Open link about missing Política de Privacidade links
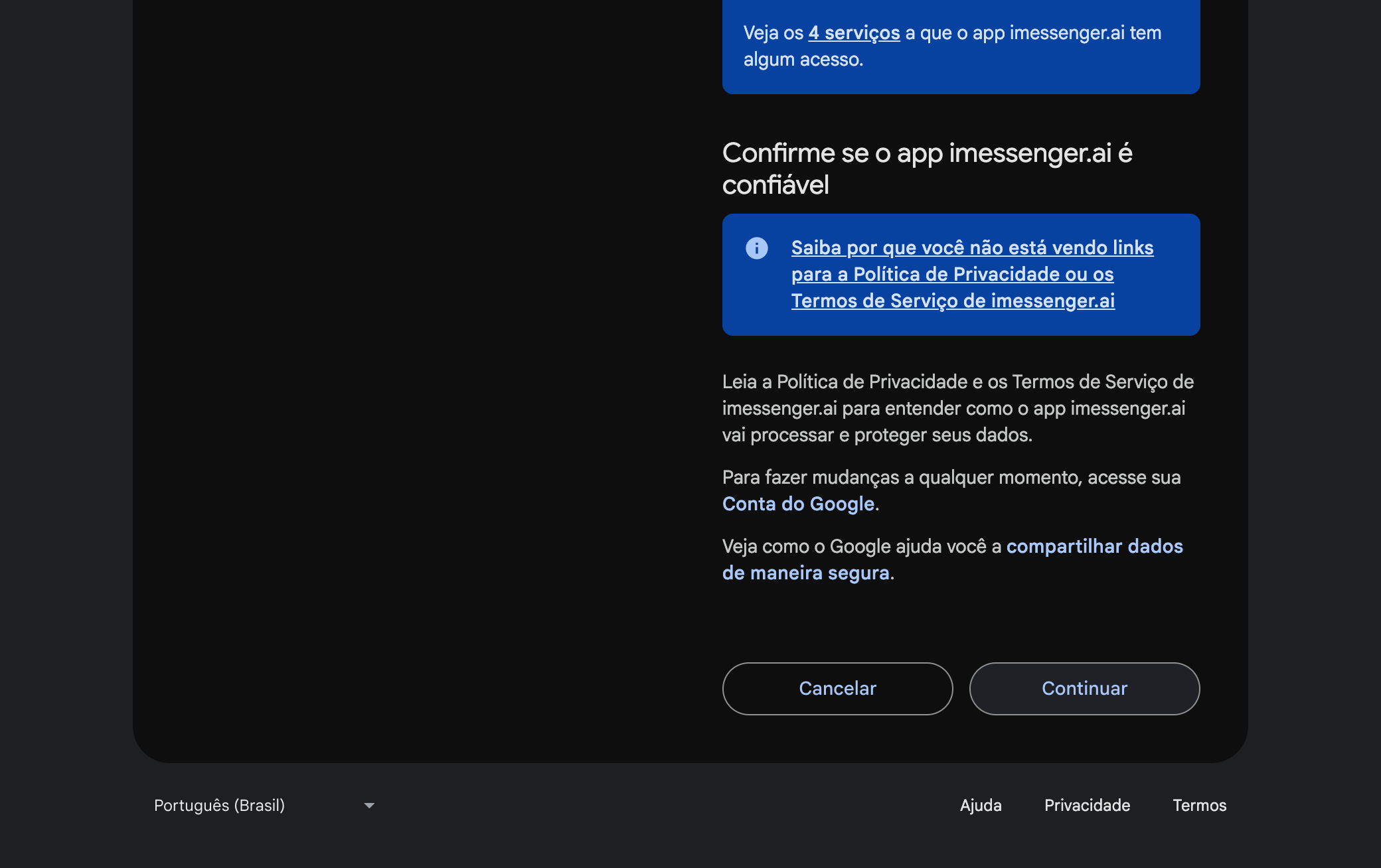This screenshot has height=868, width=1381. click(972, 274)
